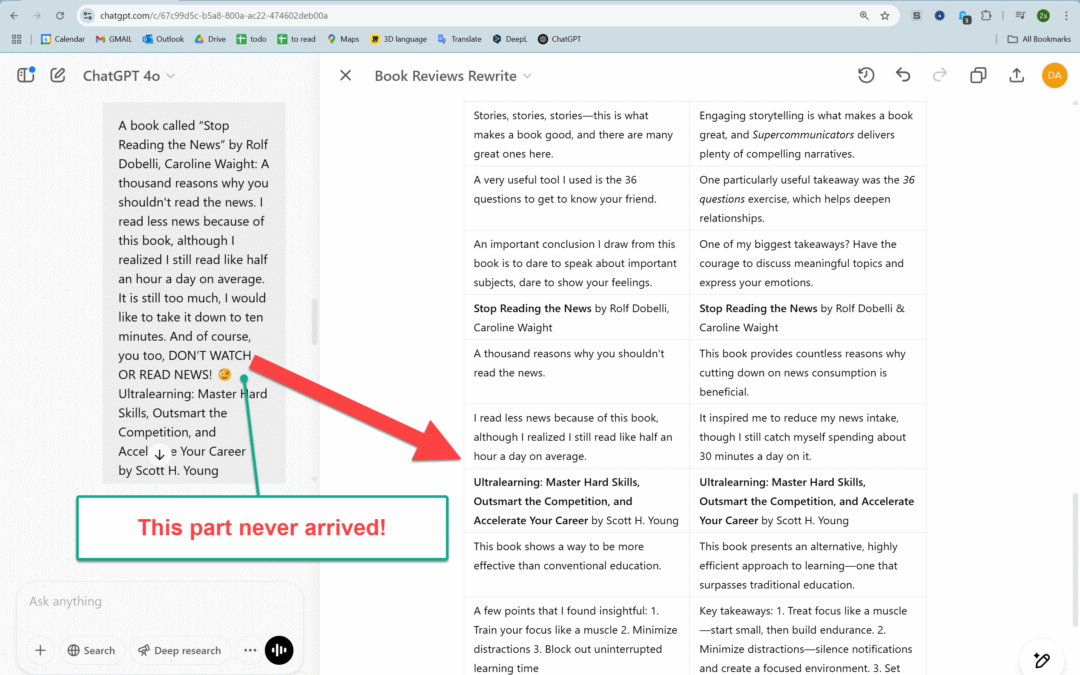Viewport: 1080px width, 675px height.
Task: Open the DeepL bookmark
Action: click(x=510, y=39)
